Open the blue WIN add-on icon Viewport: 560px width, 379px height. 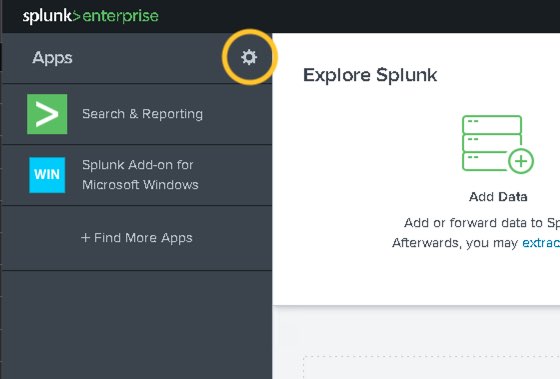(x=47, y=175)
